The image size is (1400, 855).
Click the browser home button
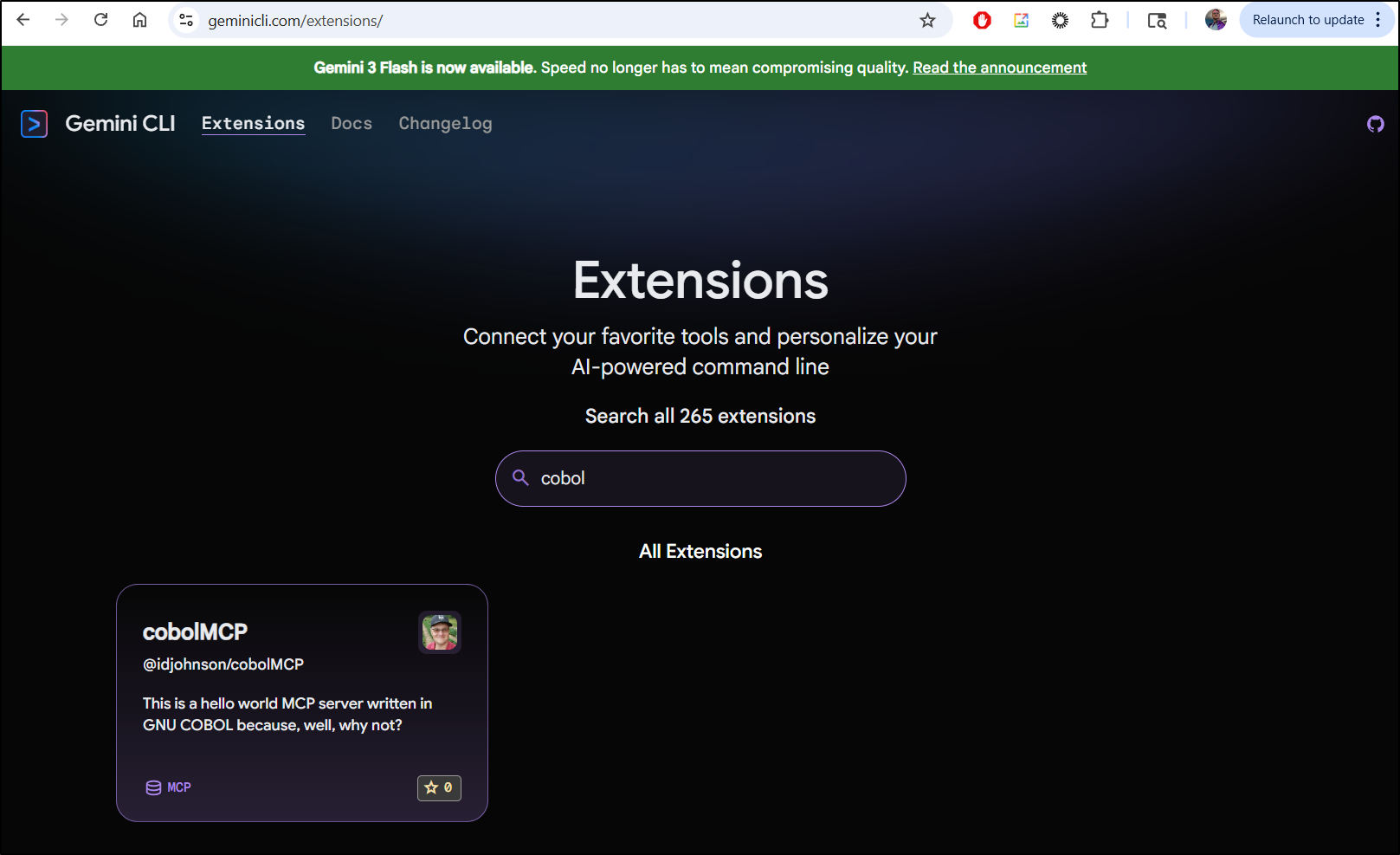pyautogui.click(x=139, y=20)
